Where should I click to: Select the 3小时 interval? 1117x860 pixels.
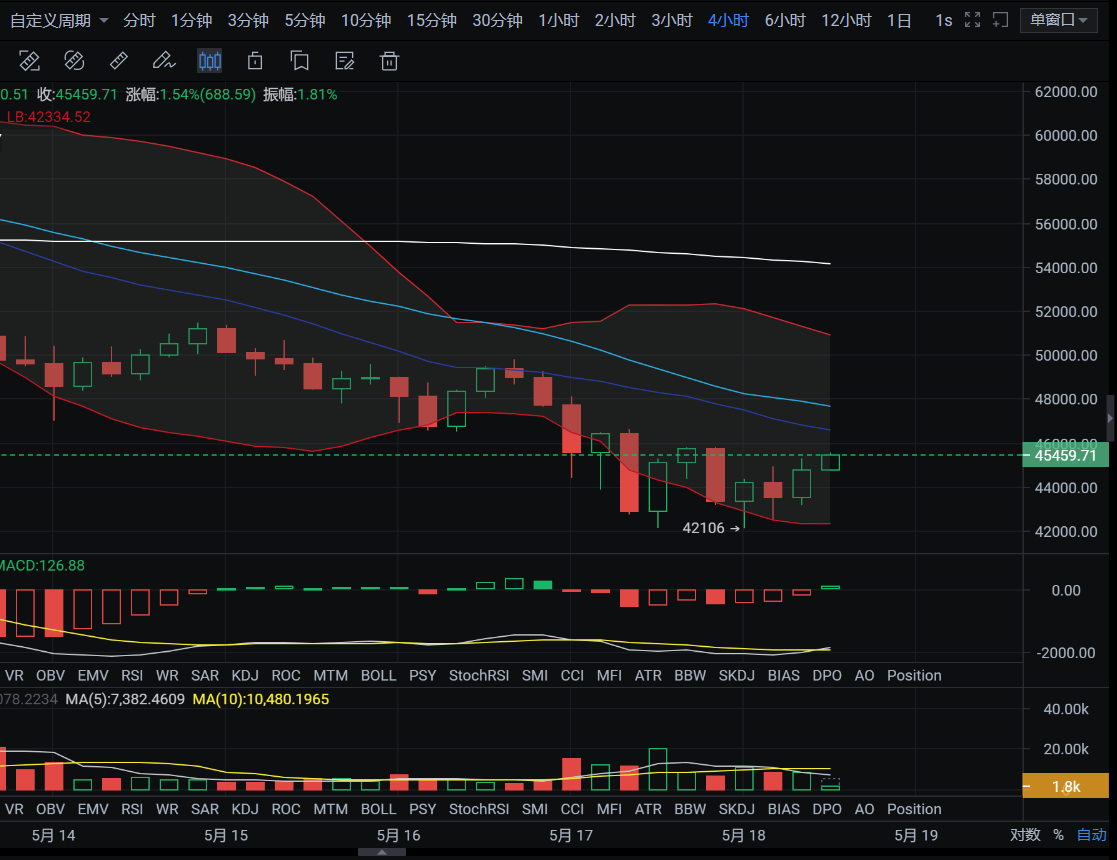point(672,21)
